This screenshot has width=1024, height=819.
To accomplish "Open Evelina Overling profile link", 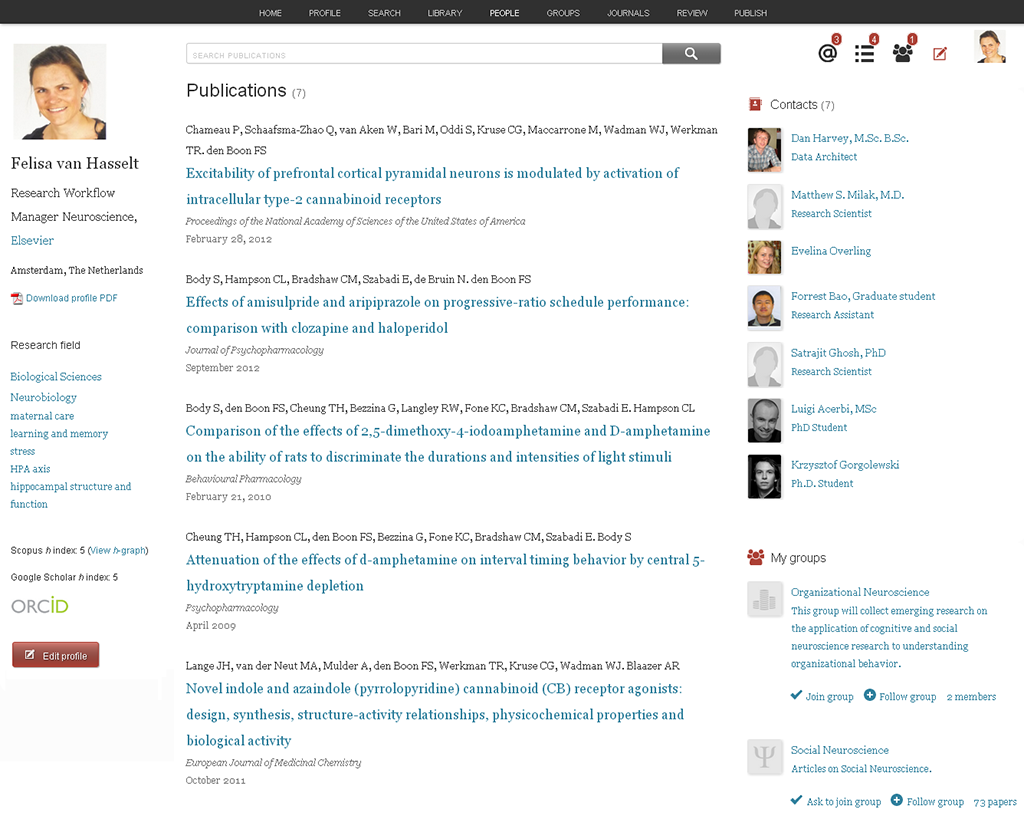I will click(x=831, y=251).
